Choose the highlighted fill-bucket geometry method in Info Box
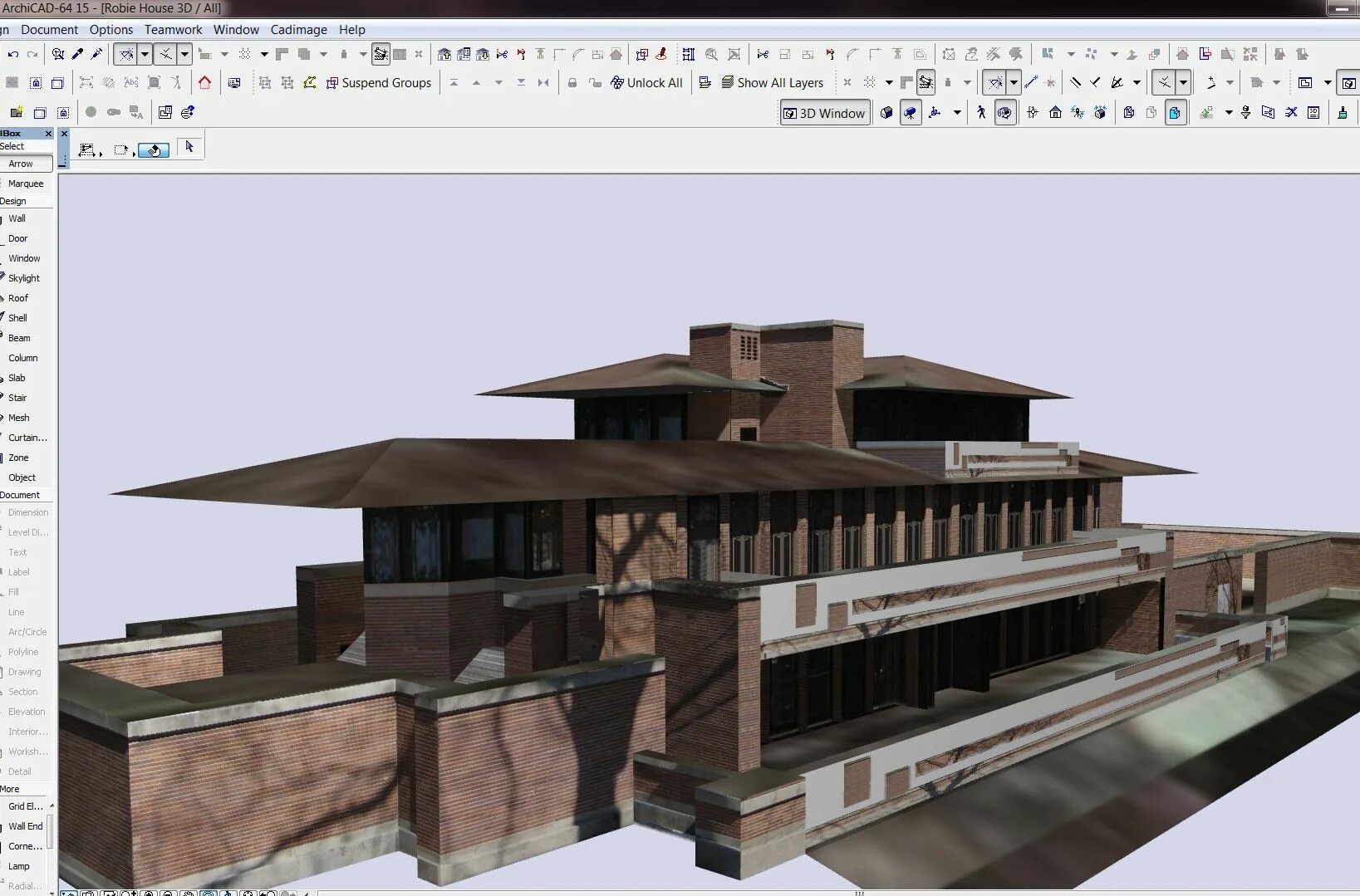1360x896 pixels. point(154,149)
